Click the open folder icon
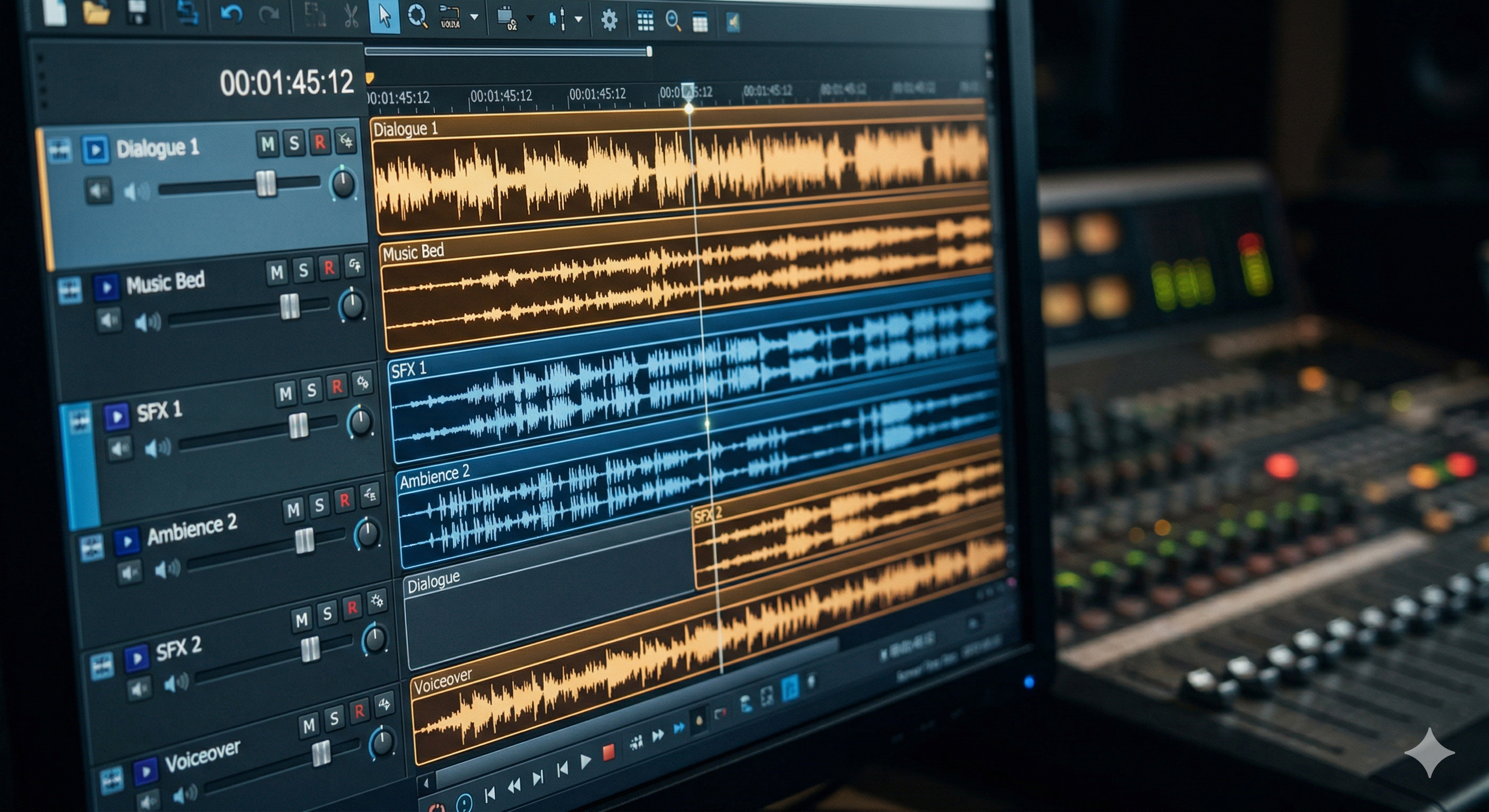The width and height of the screenshot is (1489, 812). pyautogui.click(x=97, y=13)
